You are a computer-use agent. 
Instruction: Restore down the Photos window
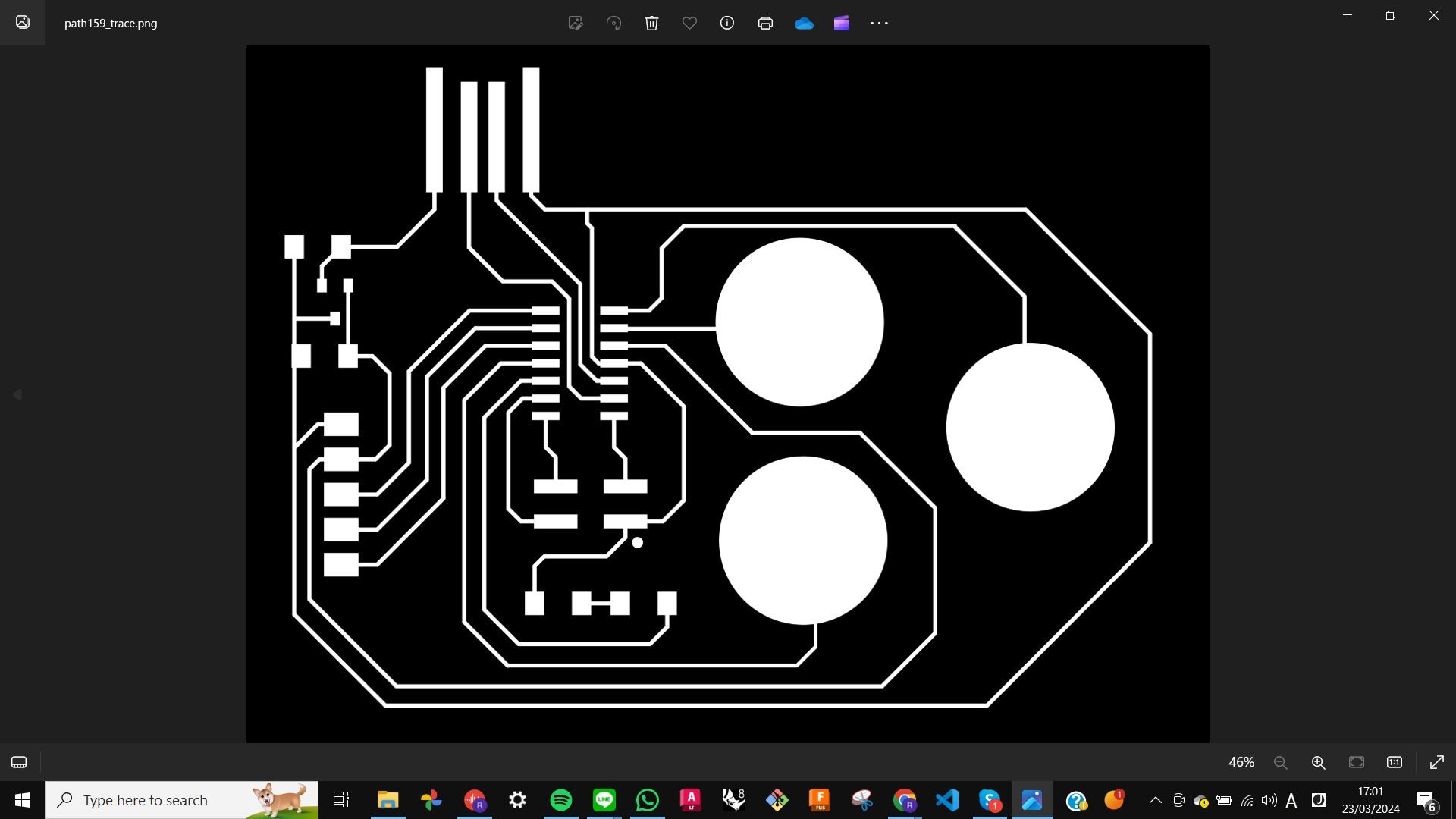pos(1391,15)
